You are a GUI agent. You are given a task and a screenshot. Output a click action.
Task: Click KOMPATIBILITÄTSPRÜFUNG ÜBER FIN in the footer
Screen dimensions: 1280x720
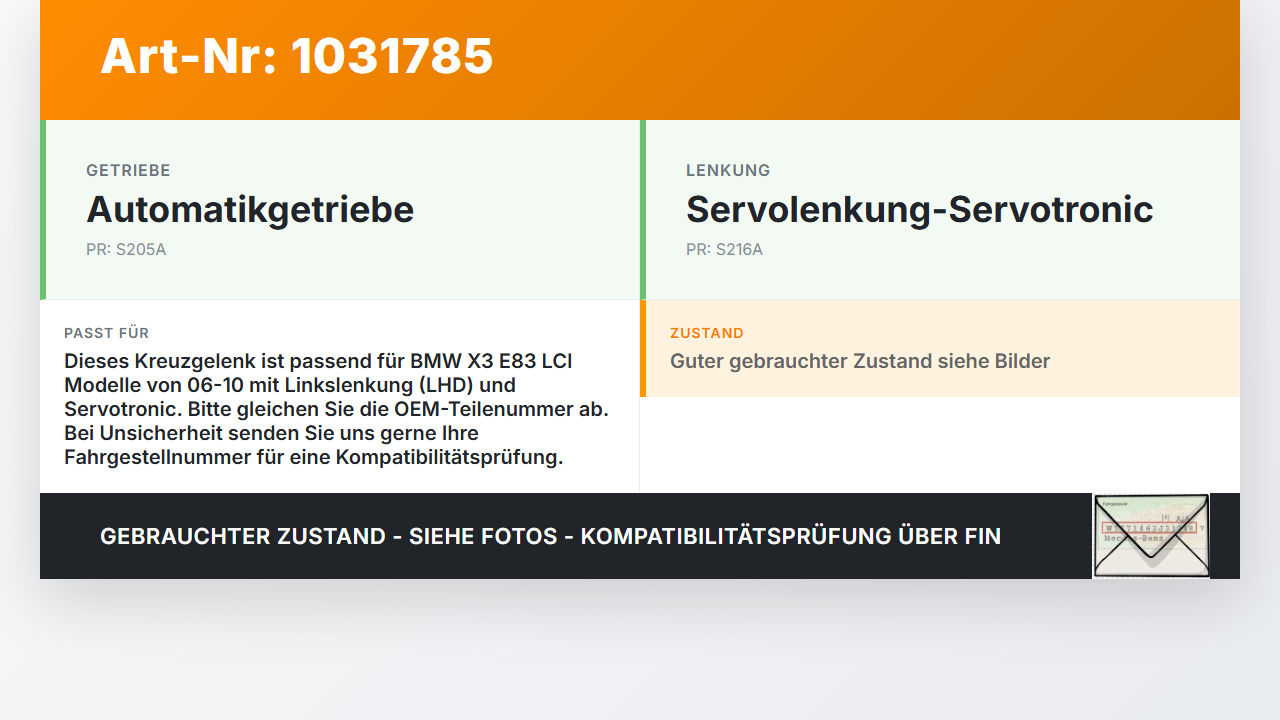click(790, 536)
